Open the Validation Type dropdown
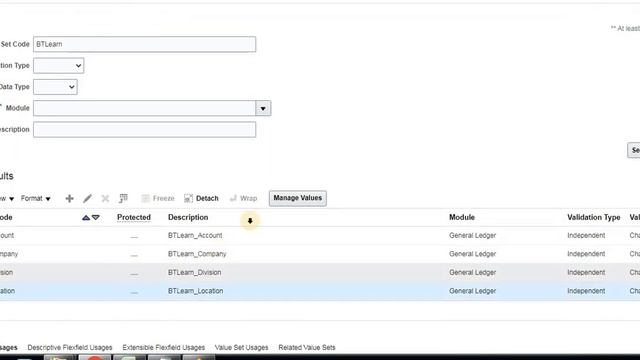 (58, 65)
